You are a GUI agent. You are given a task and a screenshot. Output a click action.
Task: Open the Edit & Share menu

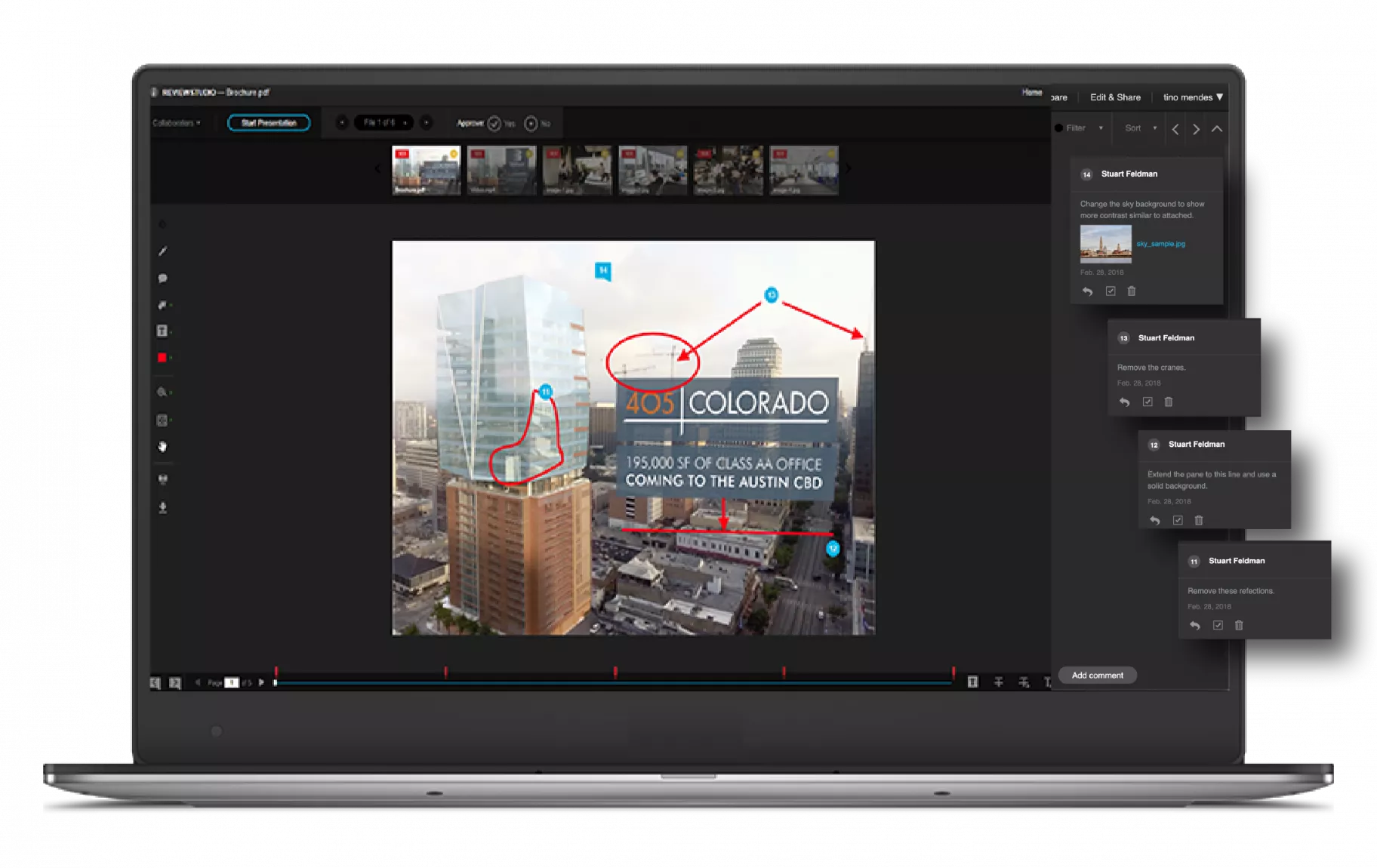pyautogui.click(x=1115, y=97)
